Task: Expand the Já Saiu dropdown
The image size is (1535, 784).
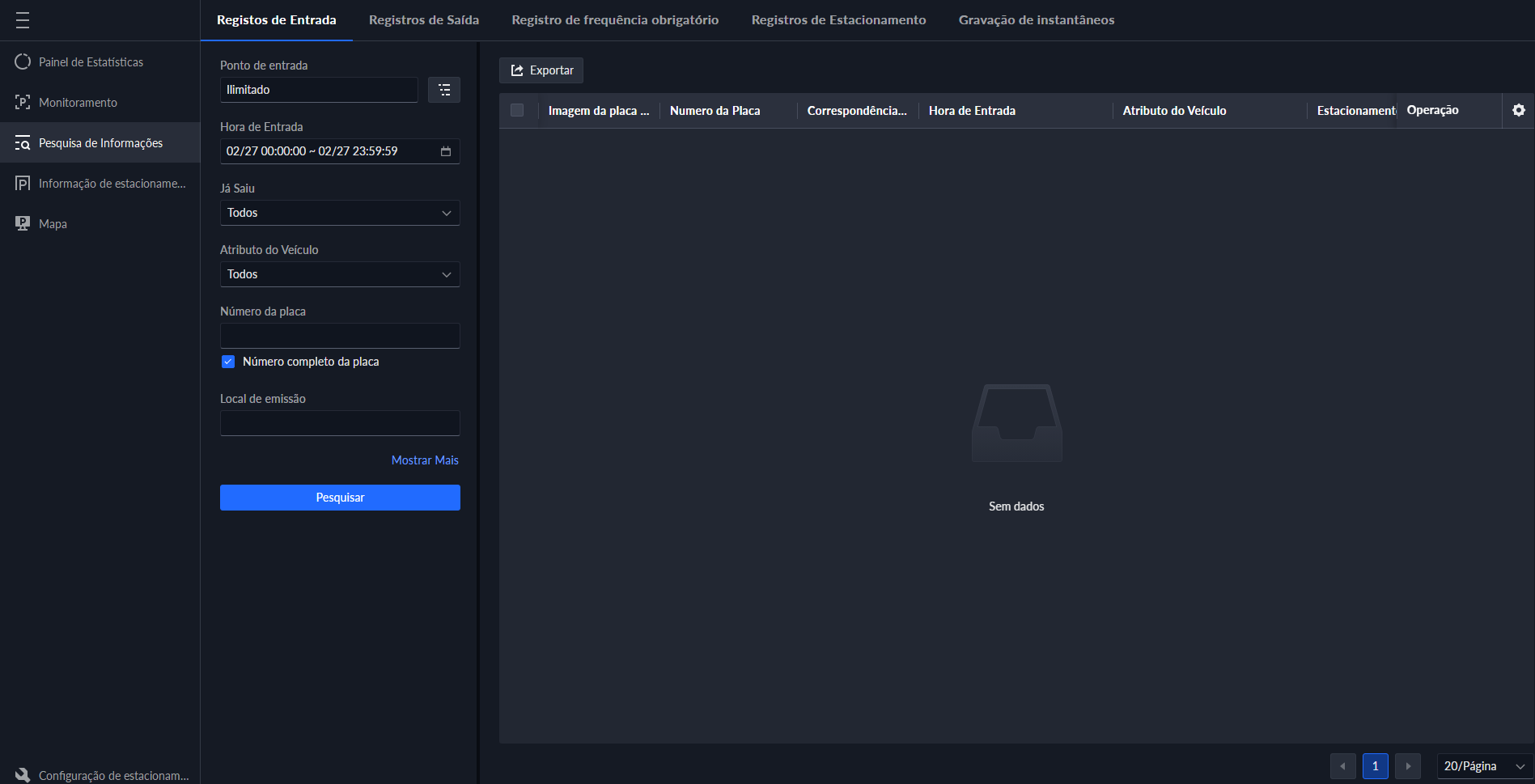Action: 340,213
